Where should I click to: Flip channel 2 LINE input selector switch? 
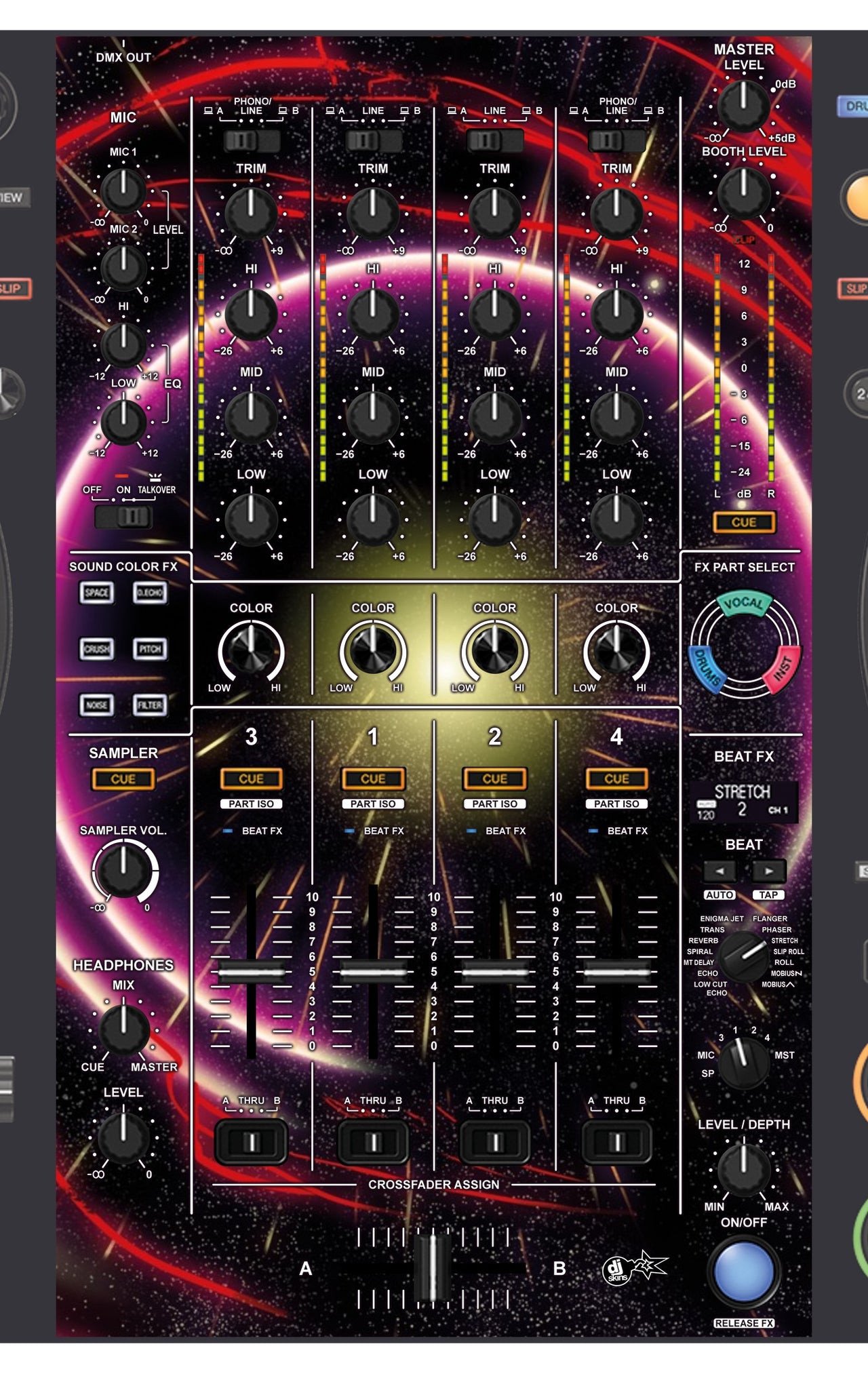[495, 141]
